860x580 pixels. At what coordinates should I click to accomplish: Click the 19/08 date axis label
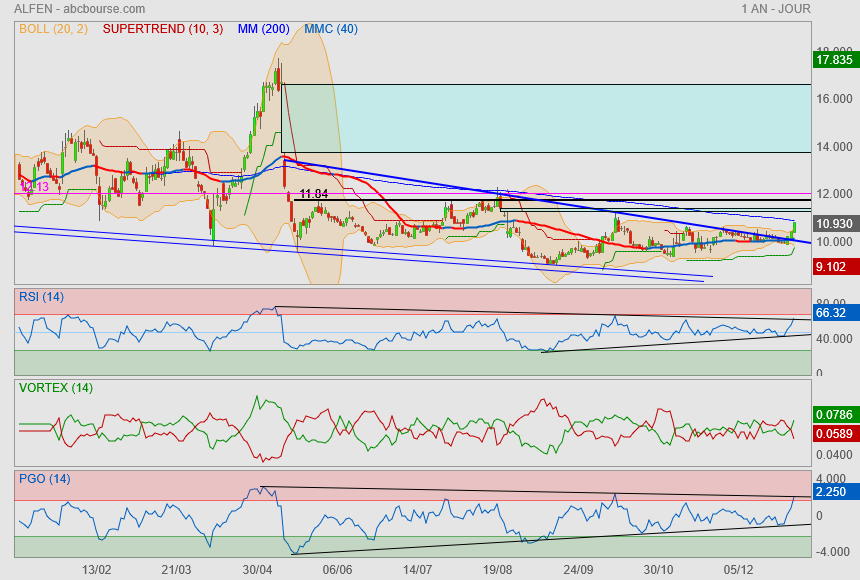pyautogui.click(x=497, y=569)
